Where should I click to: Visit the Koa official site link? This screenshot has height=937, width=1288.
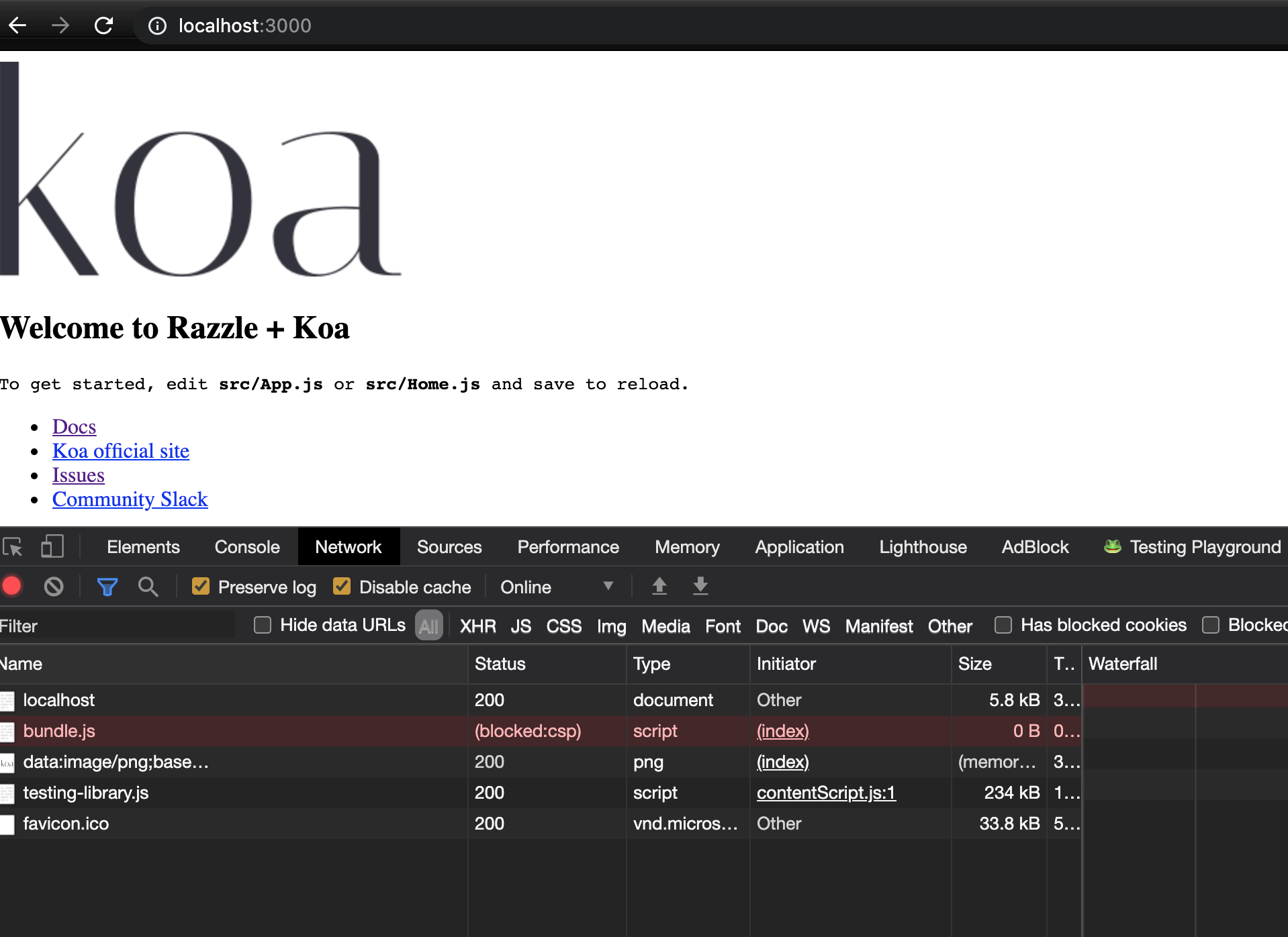[121, 451]
